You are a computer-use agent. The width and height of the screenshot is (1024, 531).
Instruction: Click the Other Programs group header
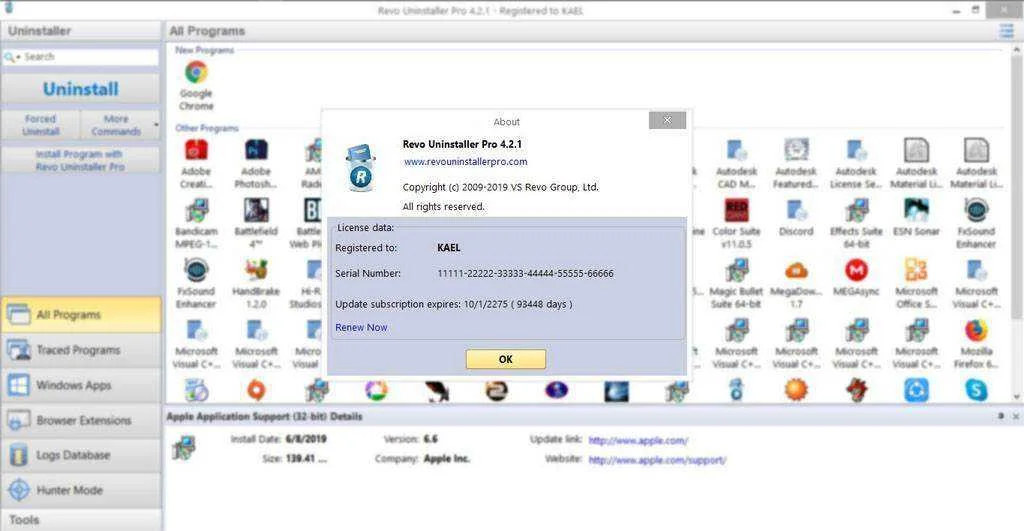coord(206,128)
